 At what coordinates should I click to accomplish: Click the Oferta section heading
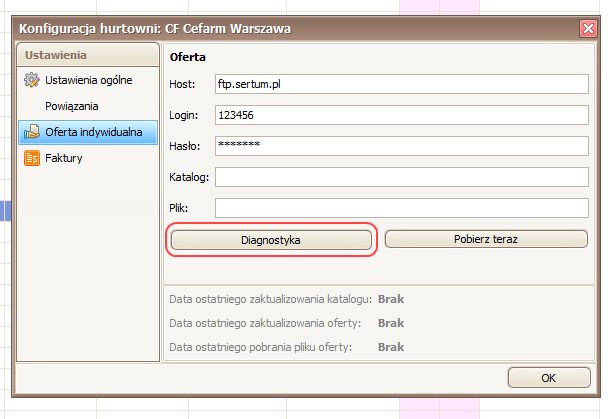coord(188,57)
